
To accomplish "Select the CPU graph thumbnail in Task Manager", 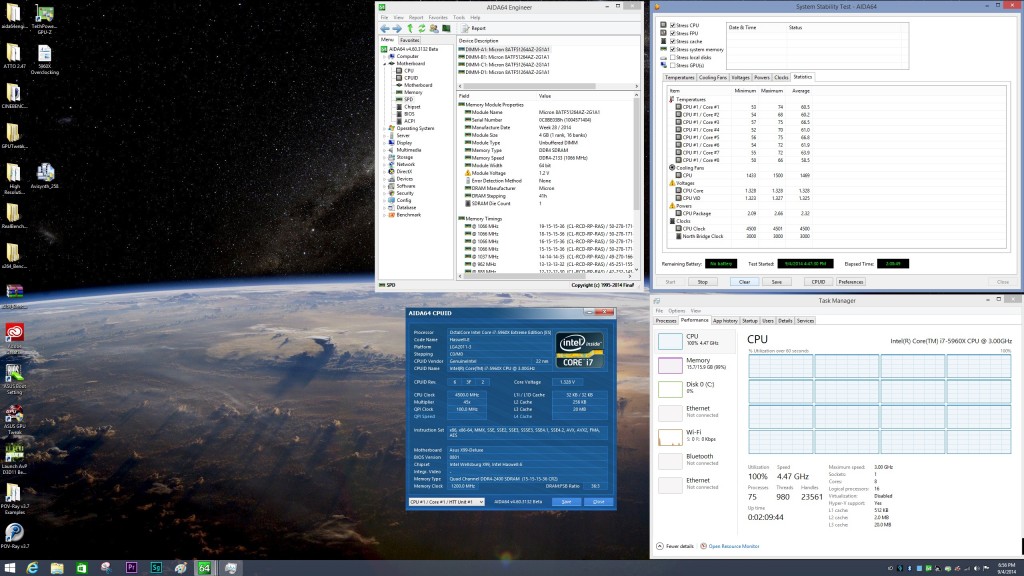I will click(670, 341).
